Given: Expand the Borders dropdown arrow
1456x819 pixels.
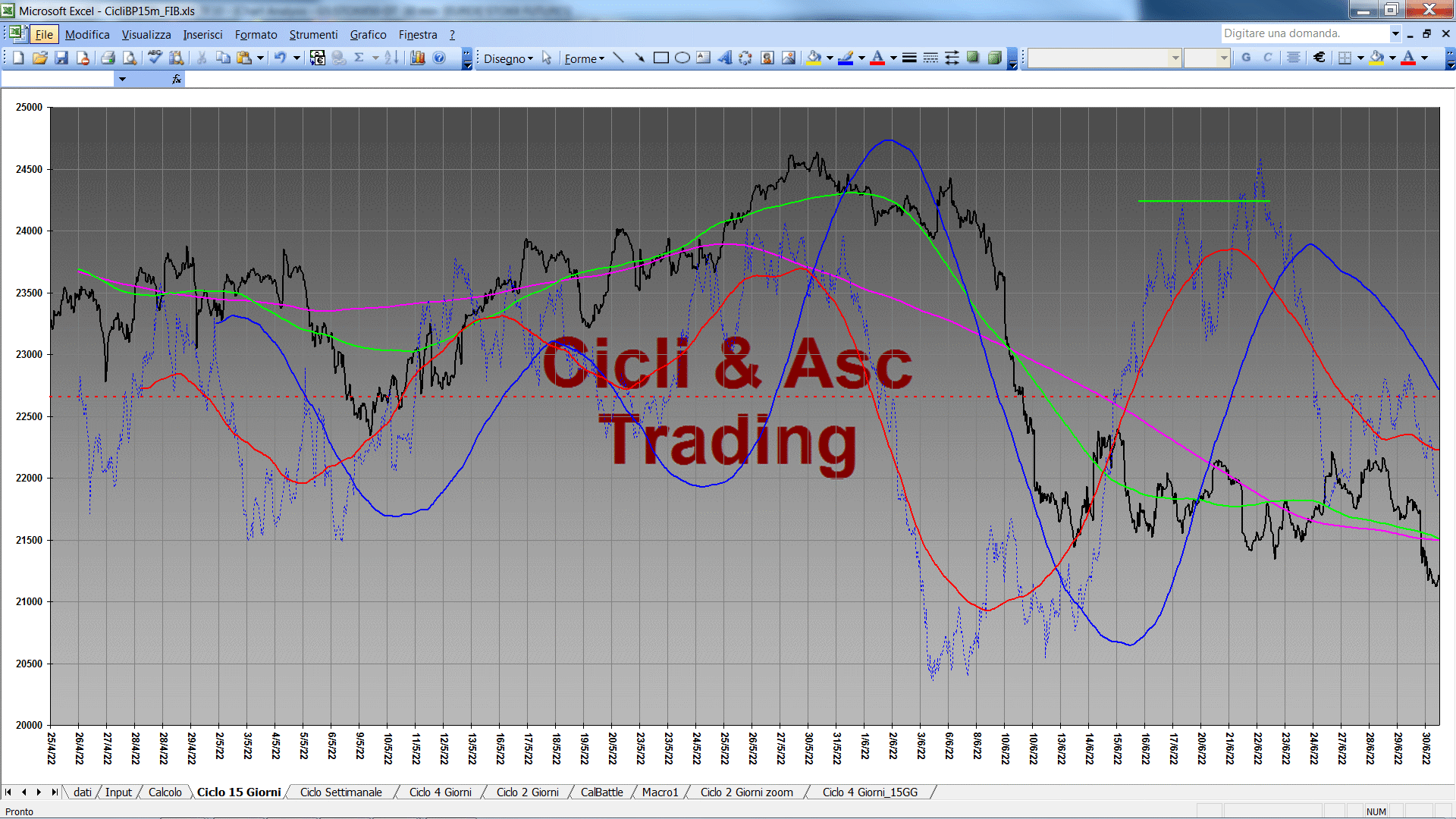Looking at the screenshot, I should [x=1360, y=58].
